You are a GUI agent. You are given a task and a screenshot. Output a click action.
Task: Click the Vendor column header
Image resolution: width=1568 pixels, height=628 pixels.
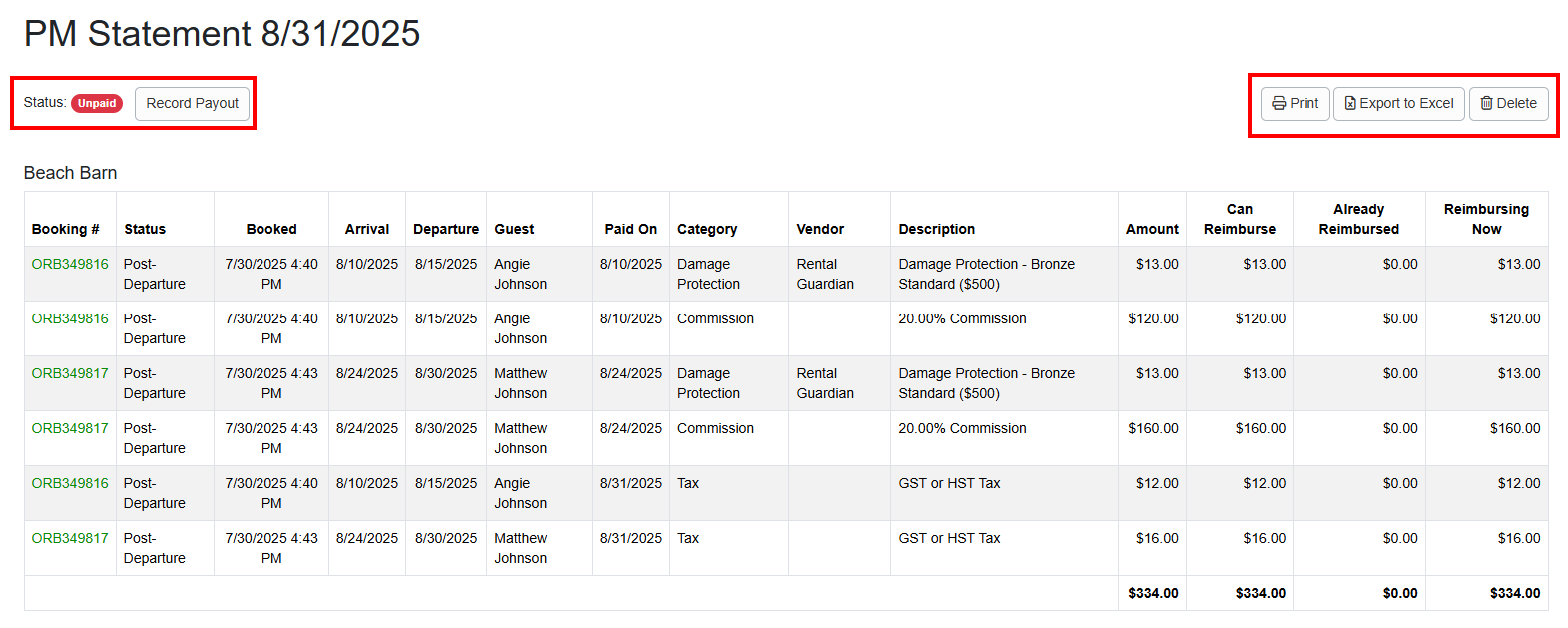(x=820, y=229)
